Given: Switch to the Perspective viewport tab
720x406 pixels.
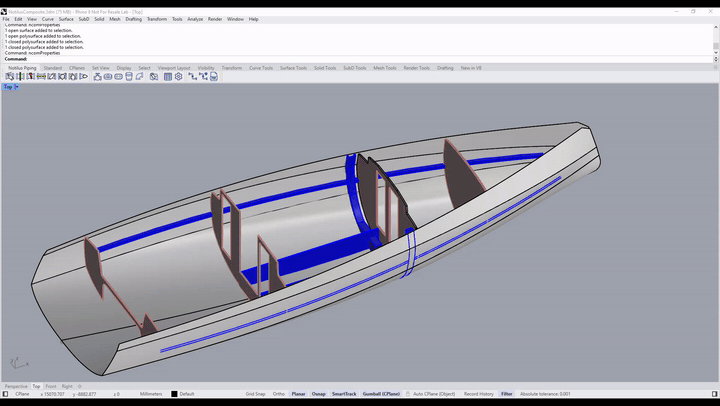Looking at the screenshot, I should pos(16,386).
